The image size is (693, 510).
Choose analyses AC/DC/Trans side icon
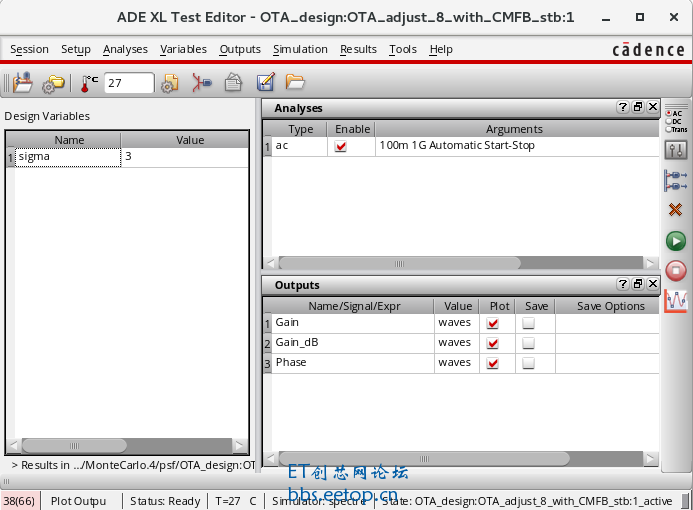click(x=676, y=122)
